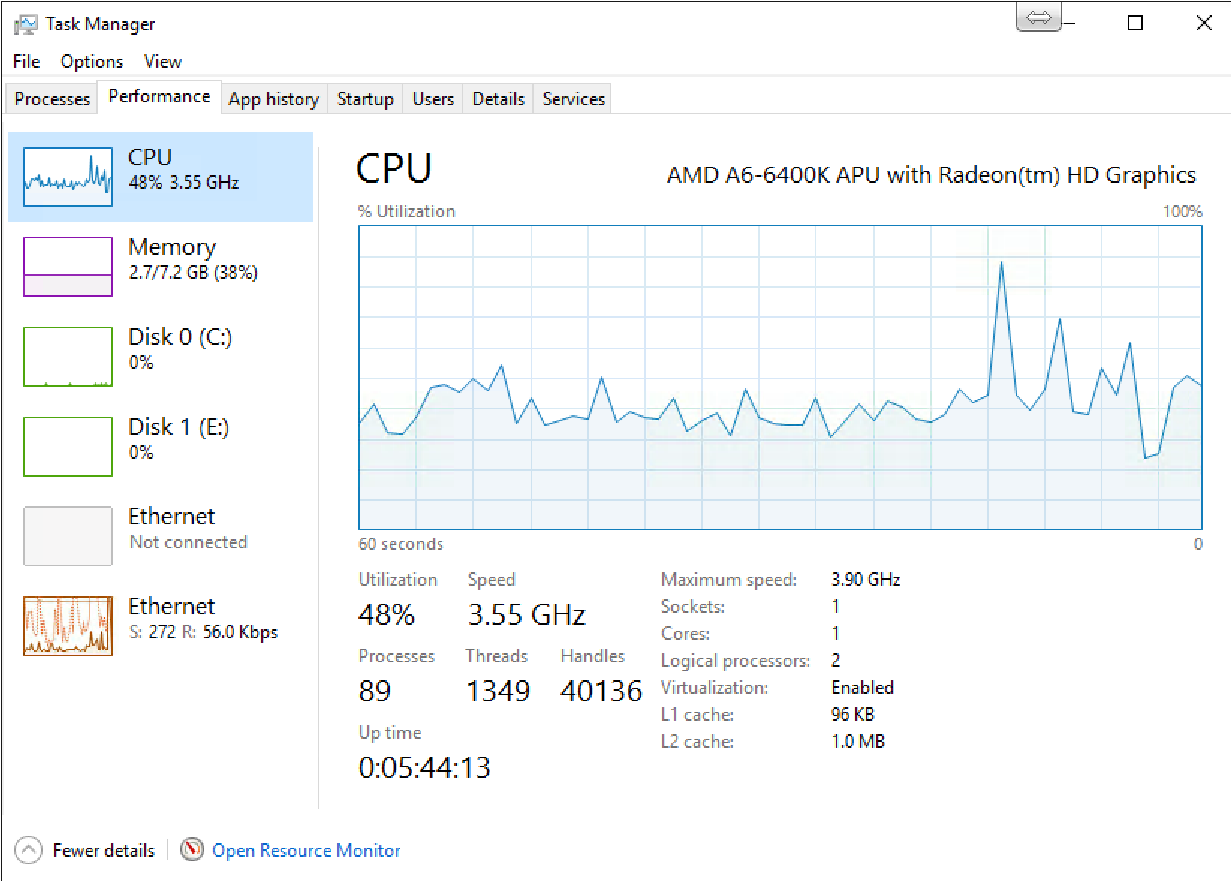This screenshot has width=1231, height=881.
Task: Click the double-arrow resize icon in title bar
Action: pos(1039,17)
